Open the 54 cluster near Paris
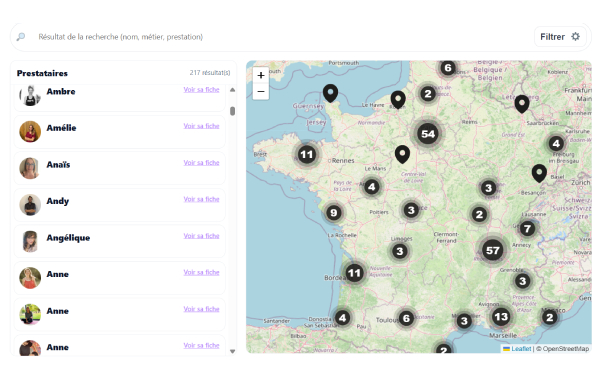 (x=428, y=134)
